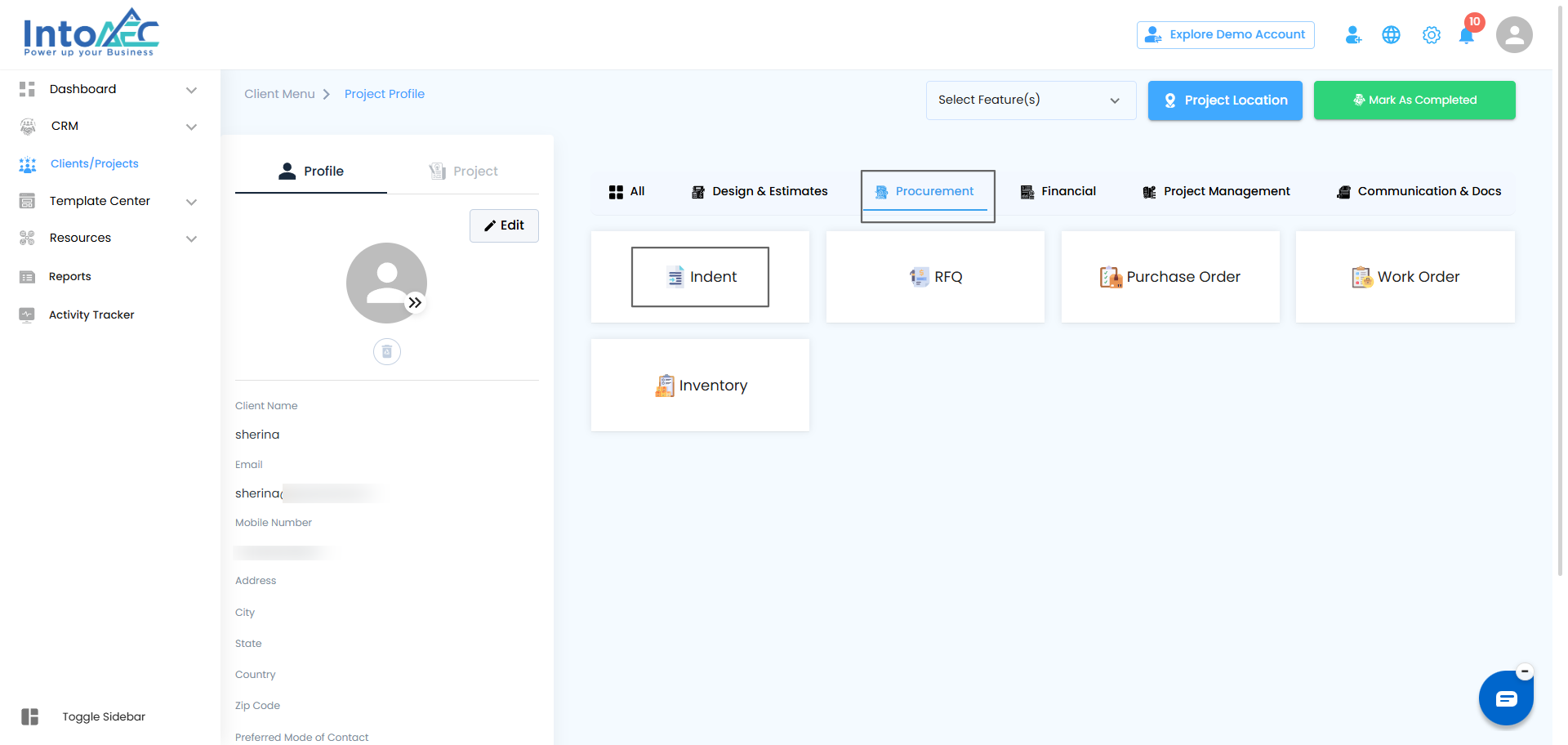Select the All features tab
The image size is (1568, 745).
tap(626, 192)
